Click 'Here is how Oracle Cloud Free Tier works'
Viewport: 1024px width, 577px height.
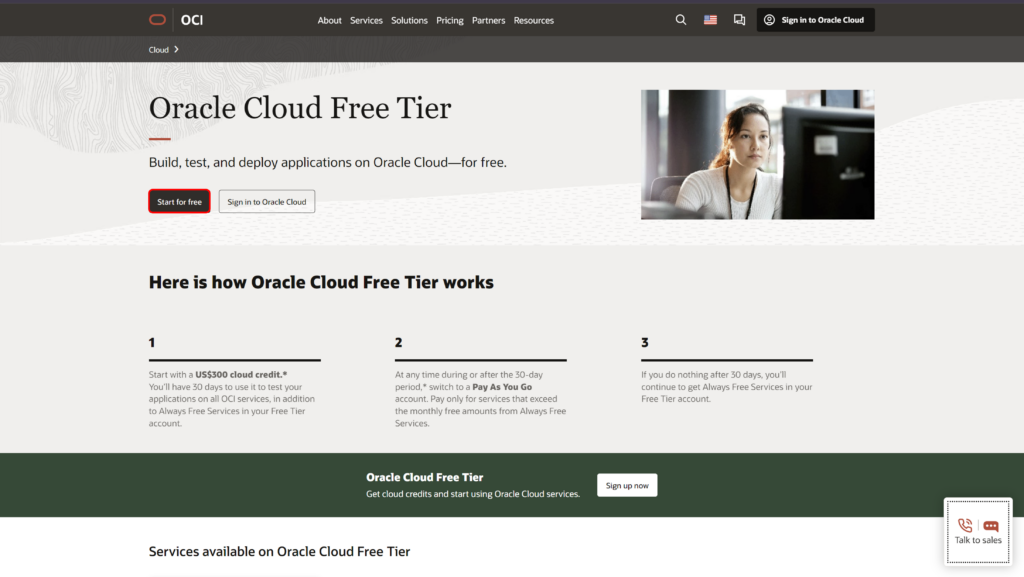click(x=321, y=282)
